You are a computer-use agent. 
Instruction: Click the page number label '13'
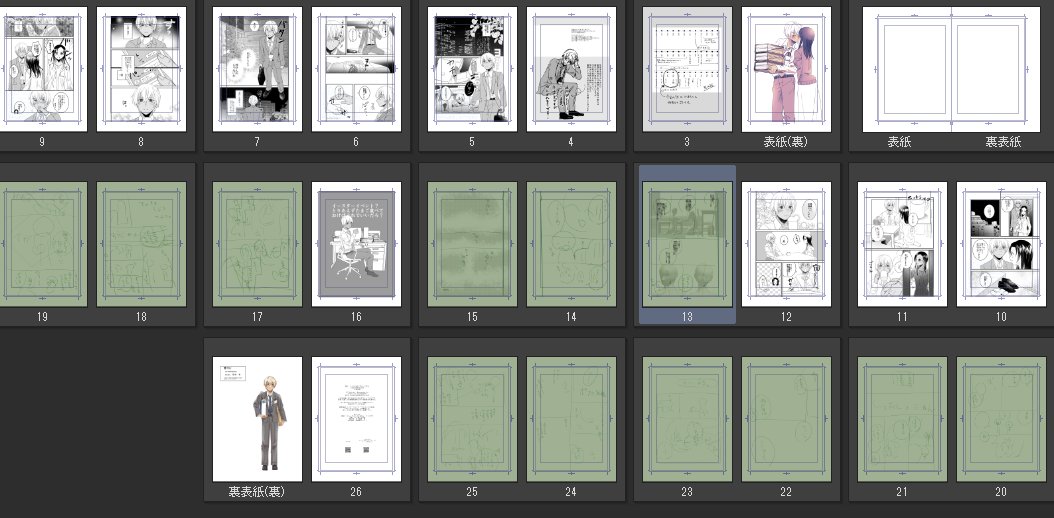click(x=687, y=316)
